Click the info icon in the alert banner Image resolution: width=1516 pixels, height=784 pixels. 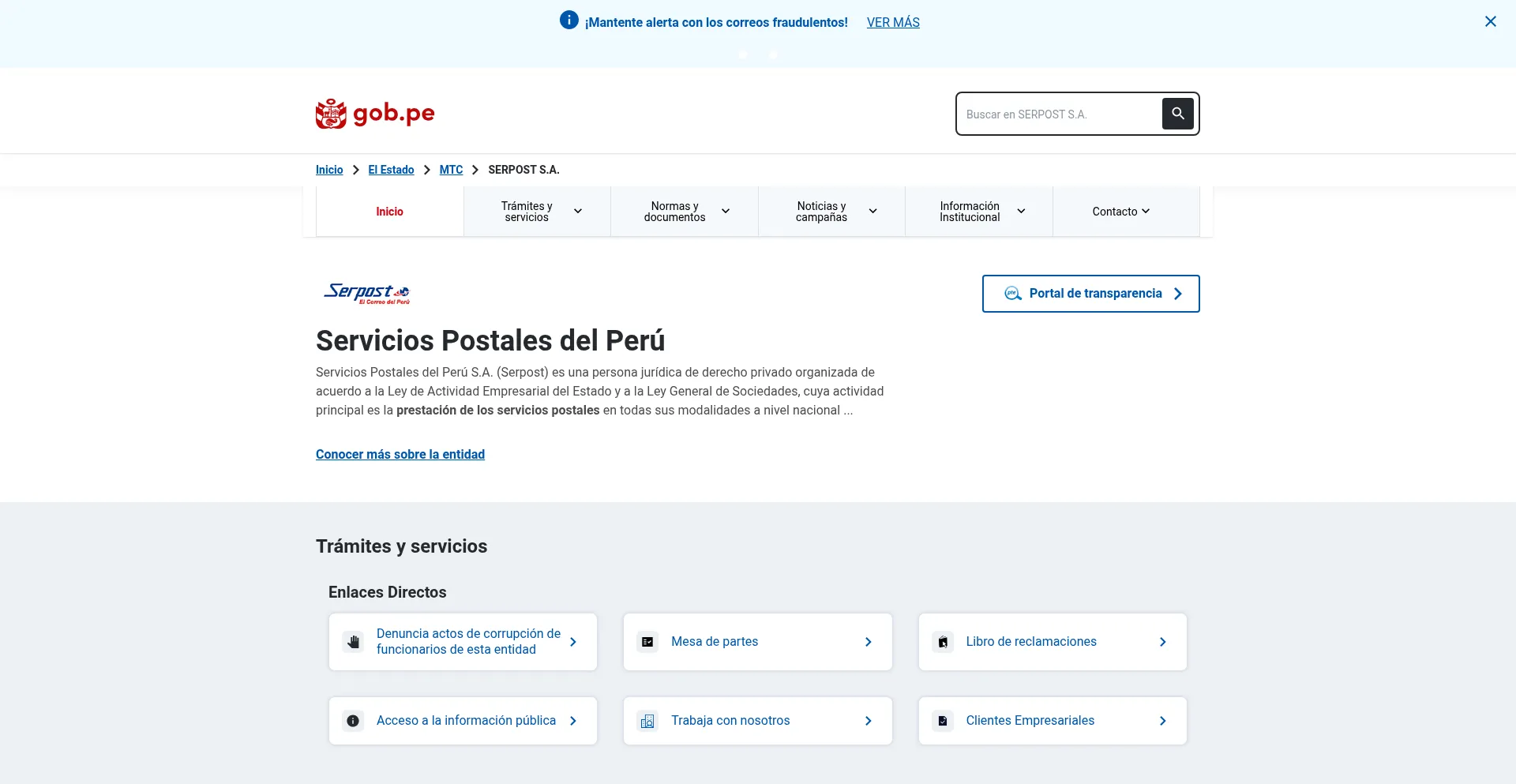(x=569, y=20)
